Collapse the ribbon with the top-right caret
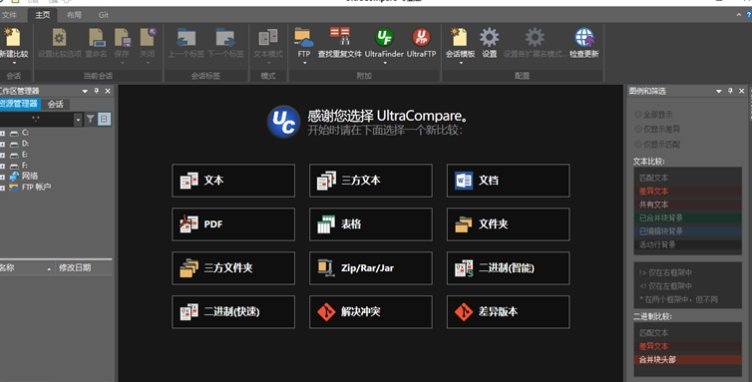752x382 pixels. [739, 15]
